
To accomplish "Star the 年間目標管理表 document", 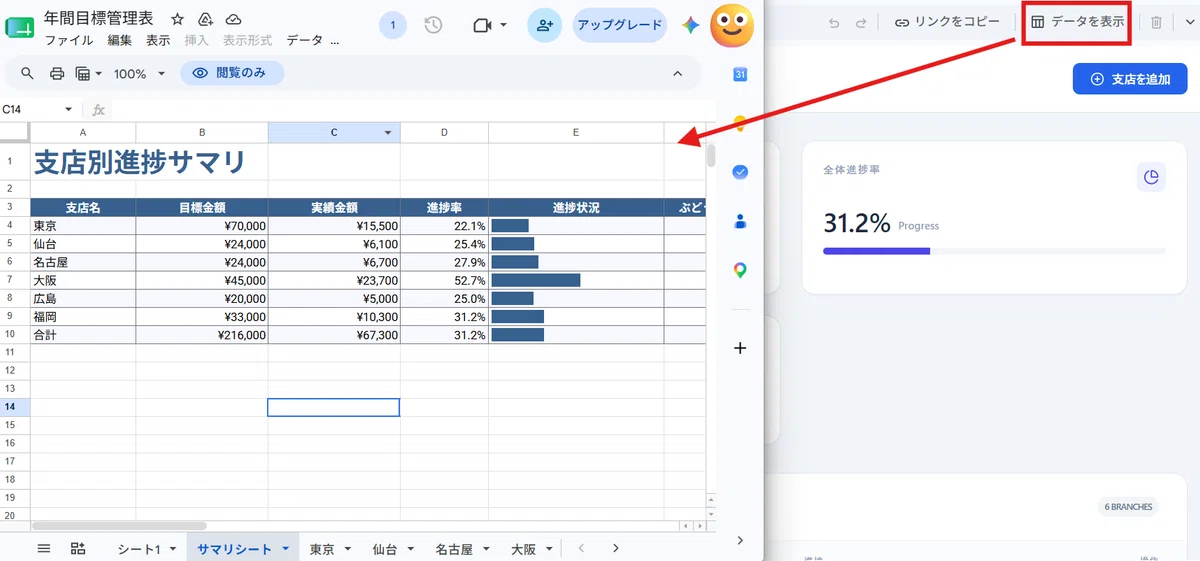I will click(x=177, y=20).
